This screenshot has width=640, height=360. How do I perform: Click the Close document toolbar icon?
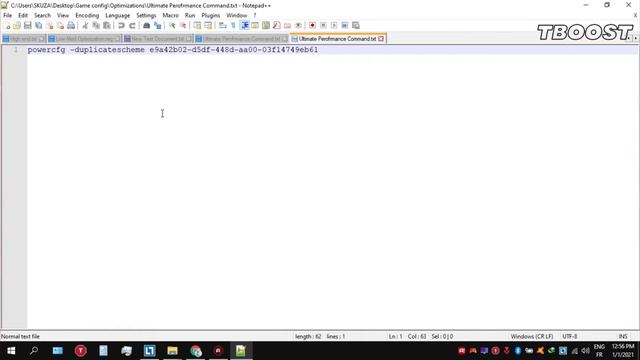(x=50, y=25)
